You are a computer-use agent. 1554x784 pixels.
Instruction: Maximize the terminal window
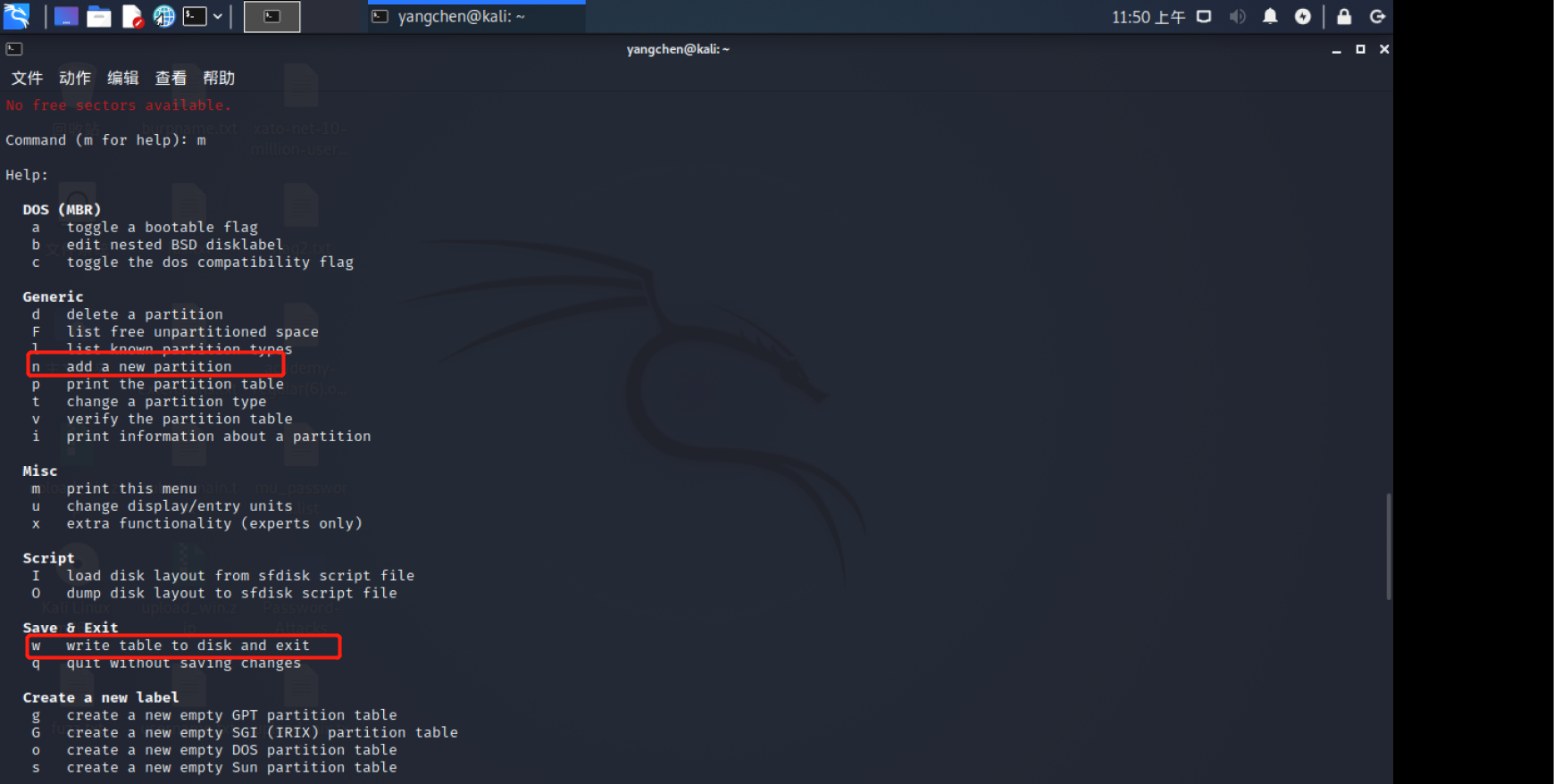1360,49
